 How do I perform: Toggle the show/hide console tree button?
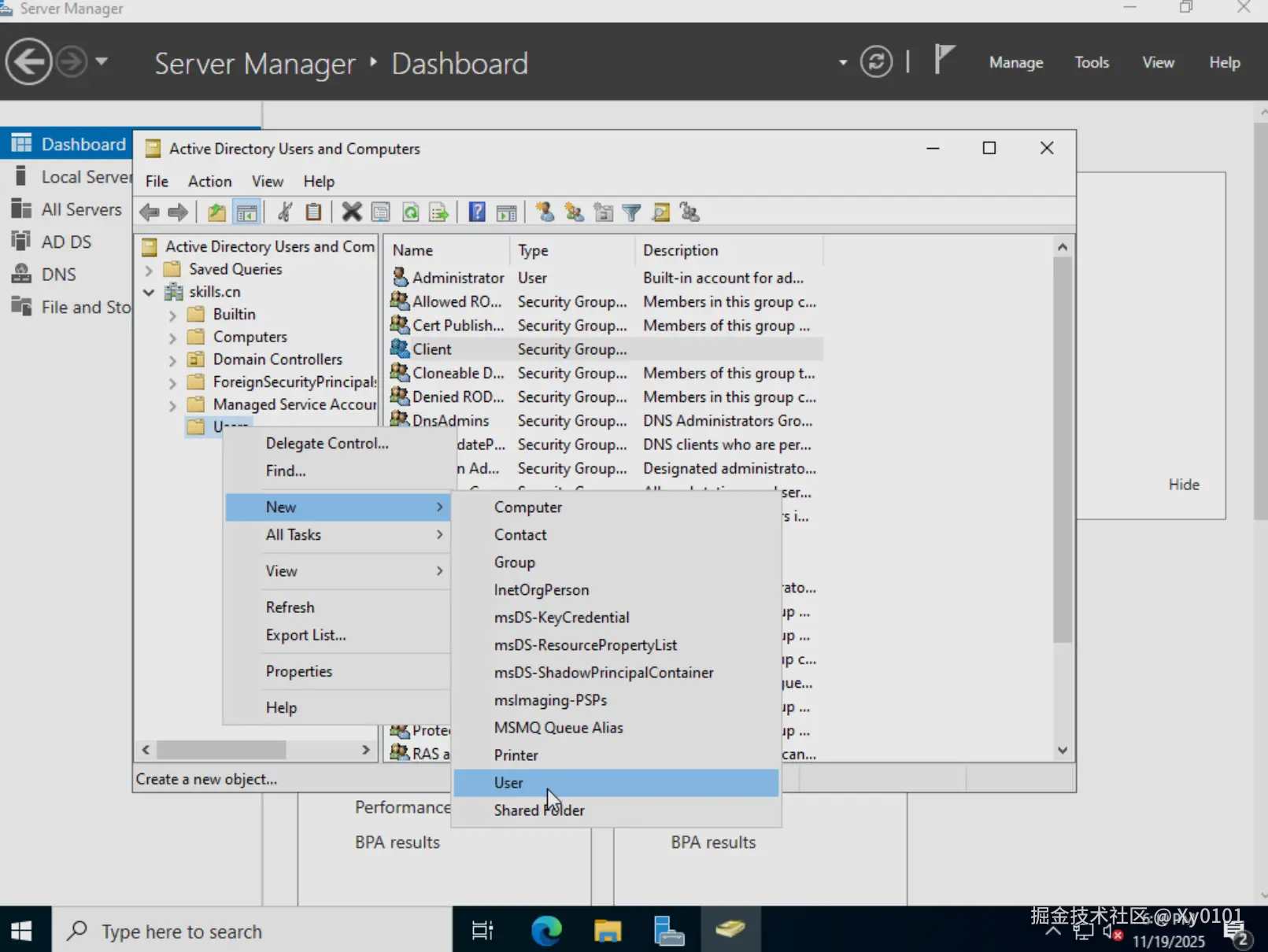pos(246,212)
